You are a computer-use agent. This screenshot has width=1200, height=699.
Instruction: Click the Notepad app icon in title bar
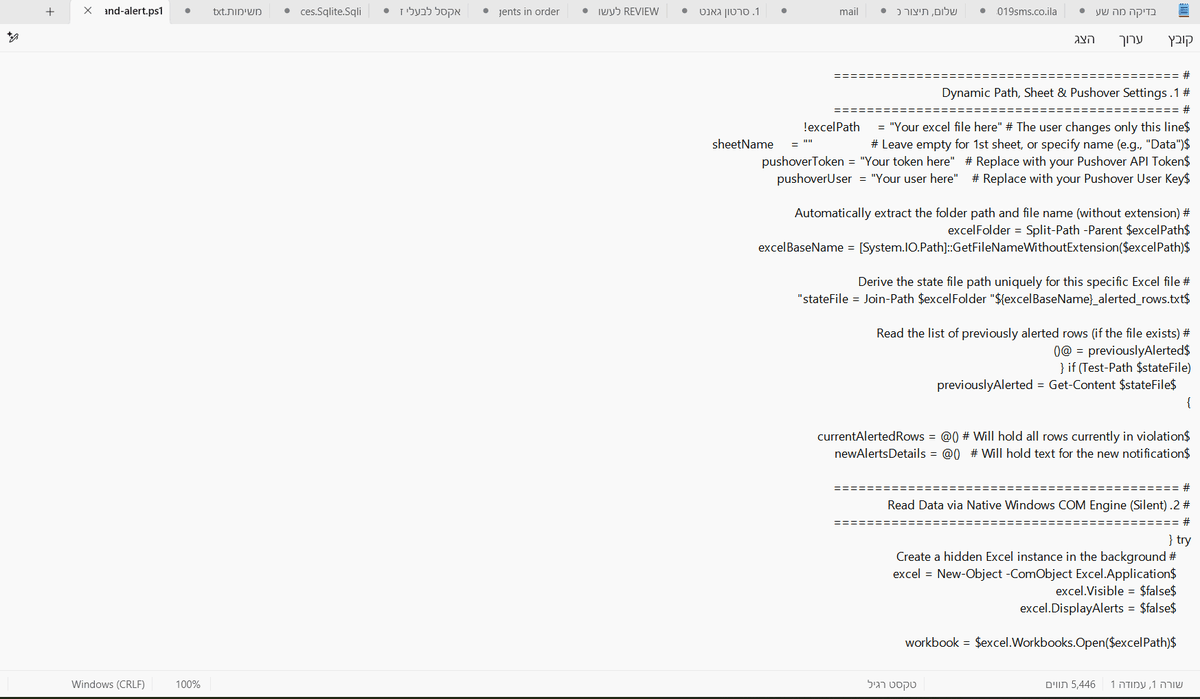[1185, 12]
